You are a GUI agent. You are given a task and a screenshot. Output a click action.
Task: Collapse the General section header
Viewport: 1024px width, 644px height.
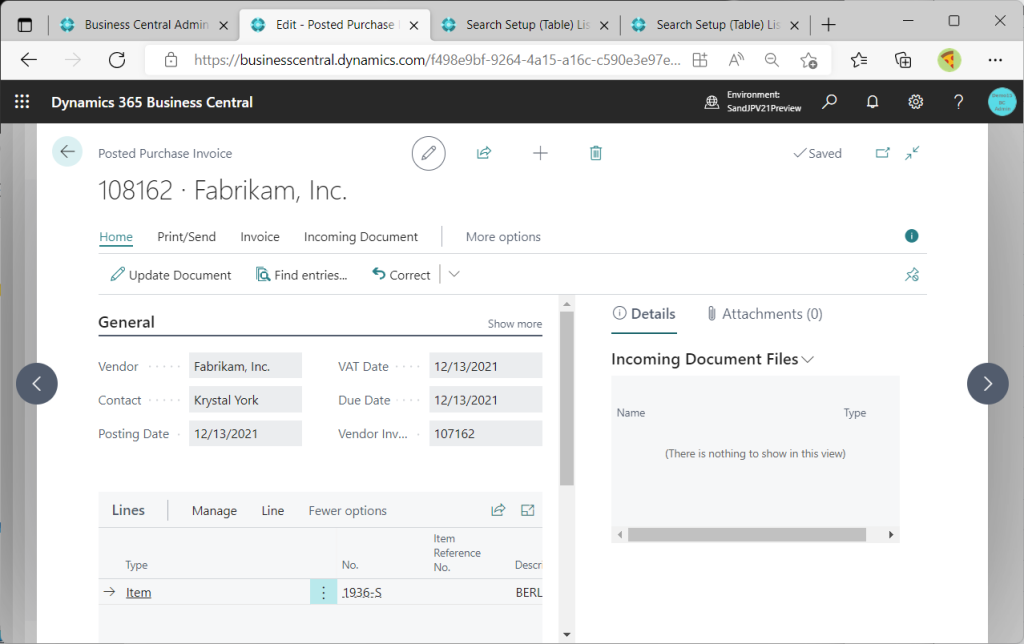tap(126, 322)
